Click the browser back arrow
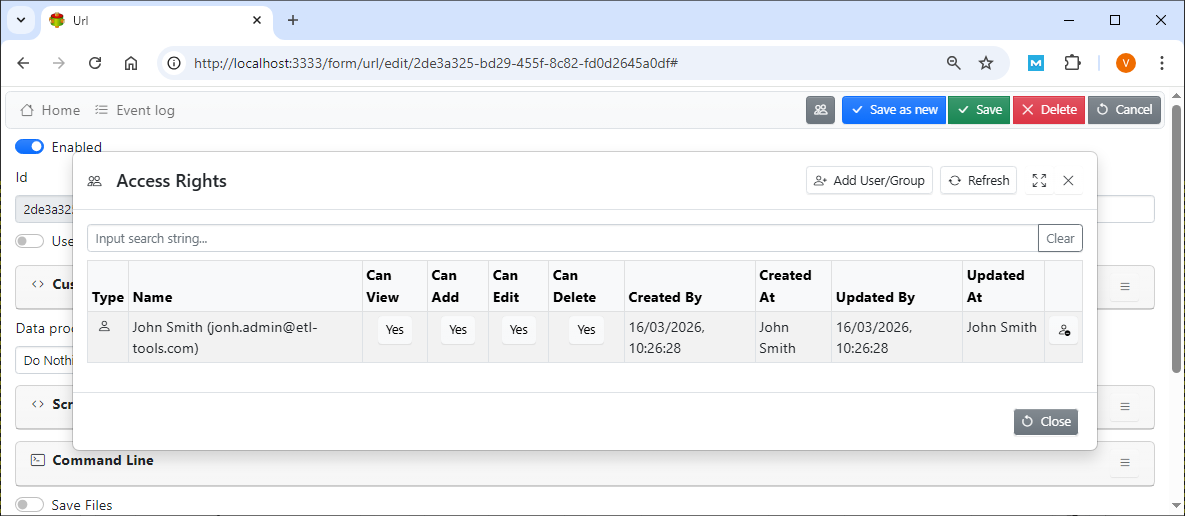This screenshot has width=1185, height=516. pyautogui.click(x=23, y=63)
